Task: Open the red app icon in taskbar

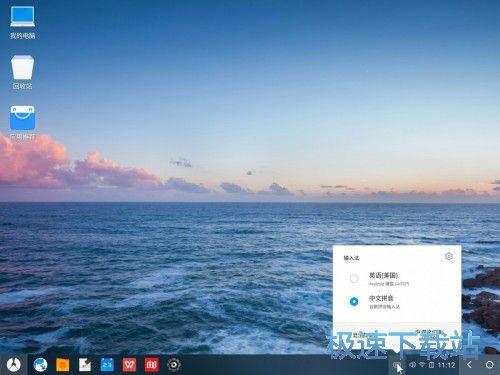Action: click(151, 365)
